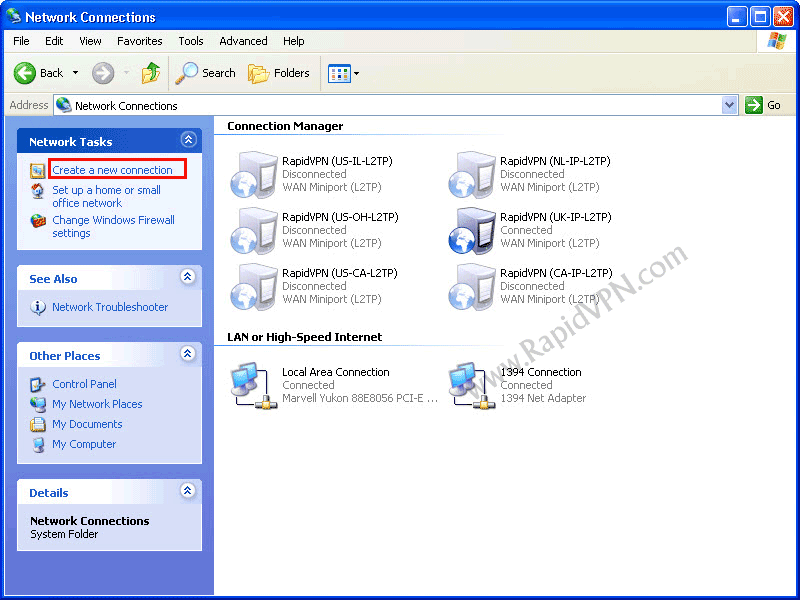This screenshot has height=600, width=800.
Task: Click the new connection wizard icon
Action: click(x=37, y=170)
